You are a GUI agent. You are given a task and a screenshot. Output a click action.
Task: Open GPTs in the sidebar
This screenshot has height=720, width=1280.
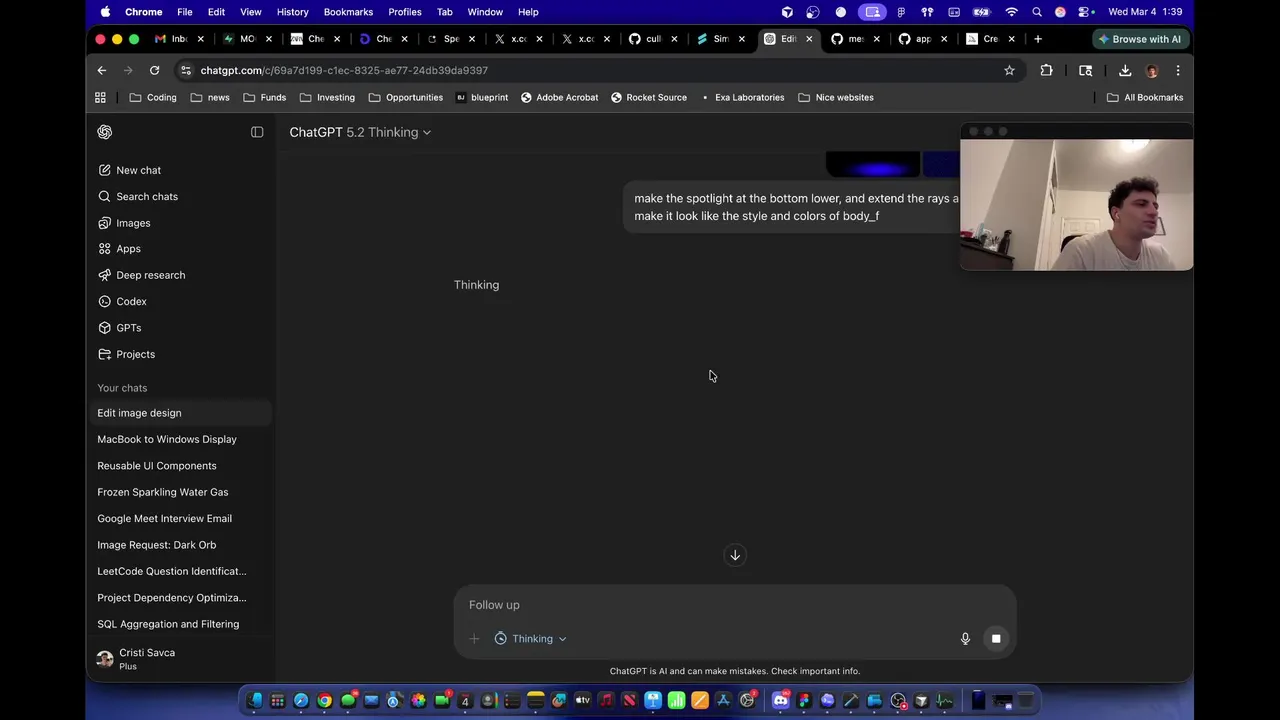[180, 328]
